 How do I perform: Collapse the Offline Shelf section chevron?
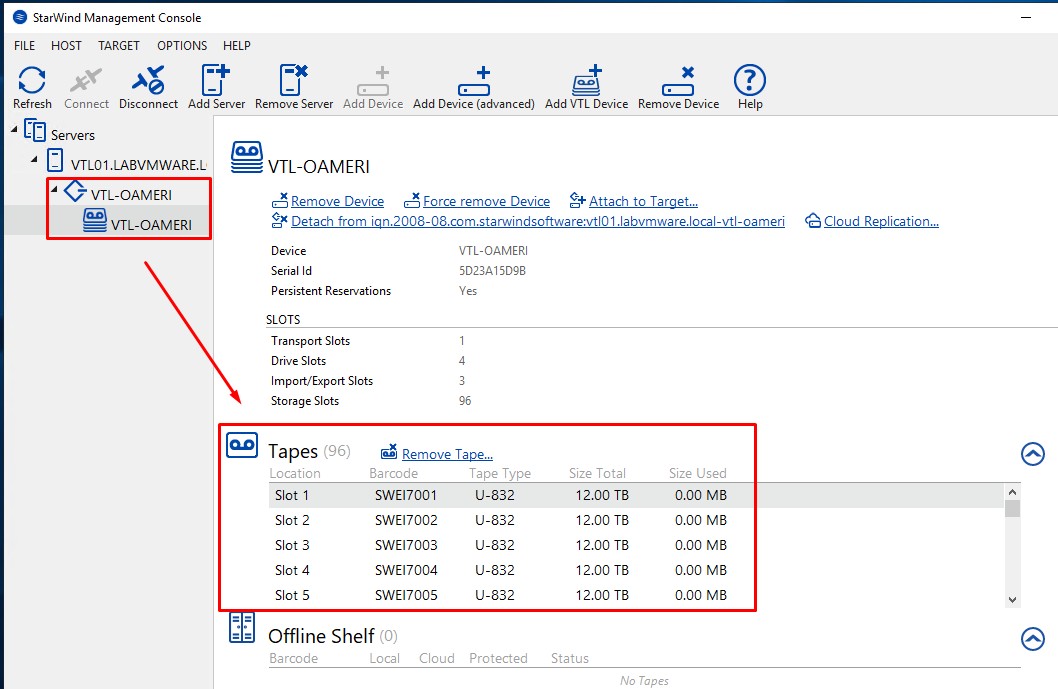tap(1033, 638)
